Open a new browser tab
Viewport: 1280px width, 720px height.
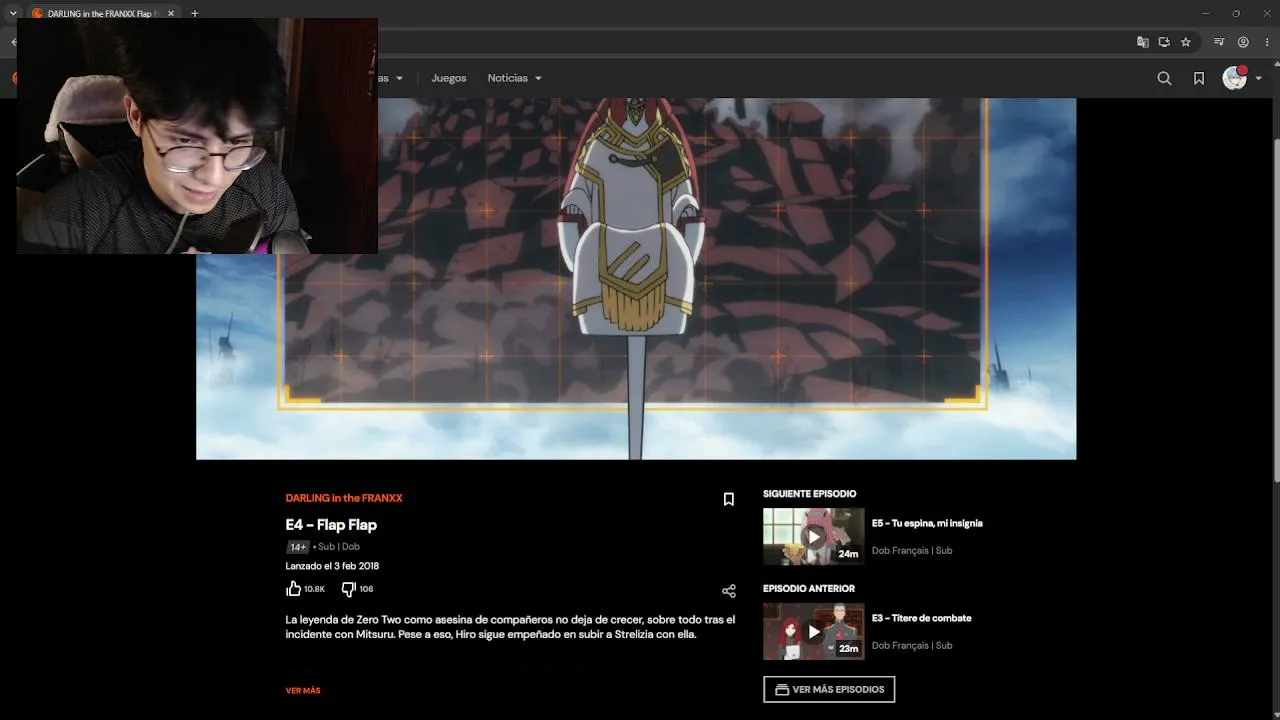click(x=194, y=13)
